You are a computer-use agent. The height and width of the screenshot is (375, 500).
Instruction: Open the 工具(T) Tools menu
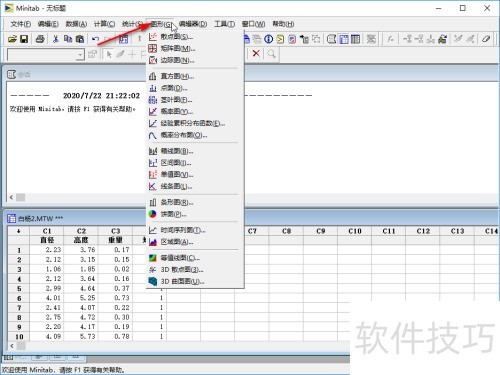point(224,24)
